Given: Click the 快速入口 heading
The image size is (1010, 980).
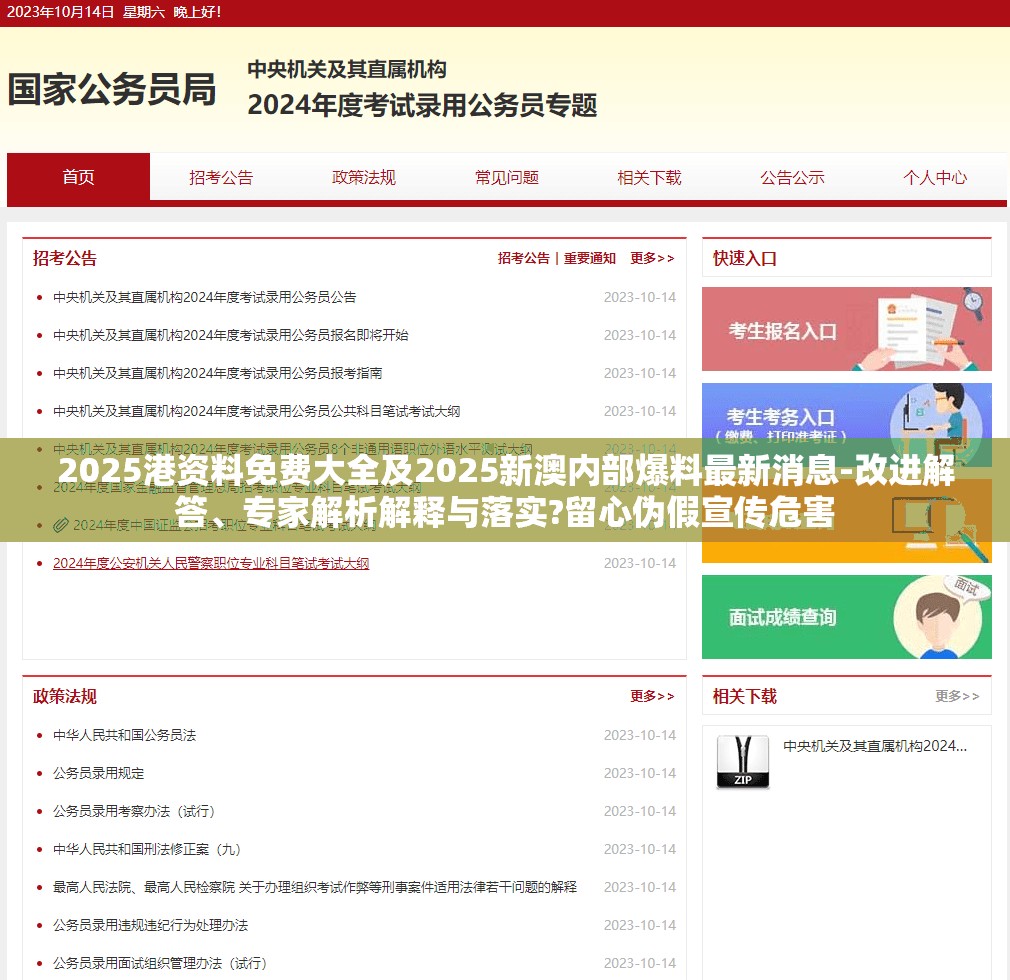Looking at the screenshot, I should 745,258.
